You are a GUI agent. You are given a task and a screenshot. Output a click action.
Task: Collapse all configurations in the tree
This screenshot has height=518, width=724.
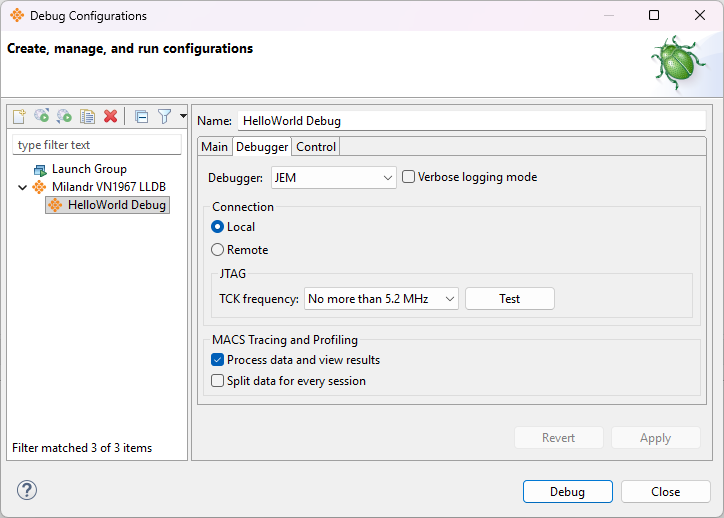pos(141,117)
